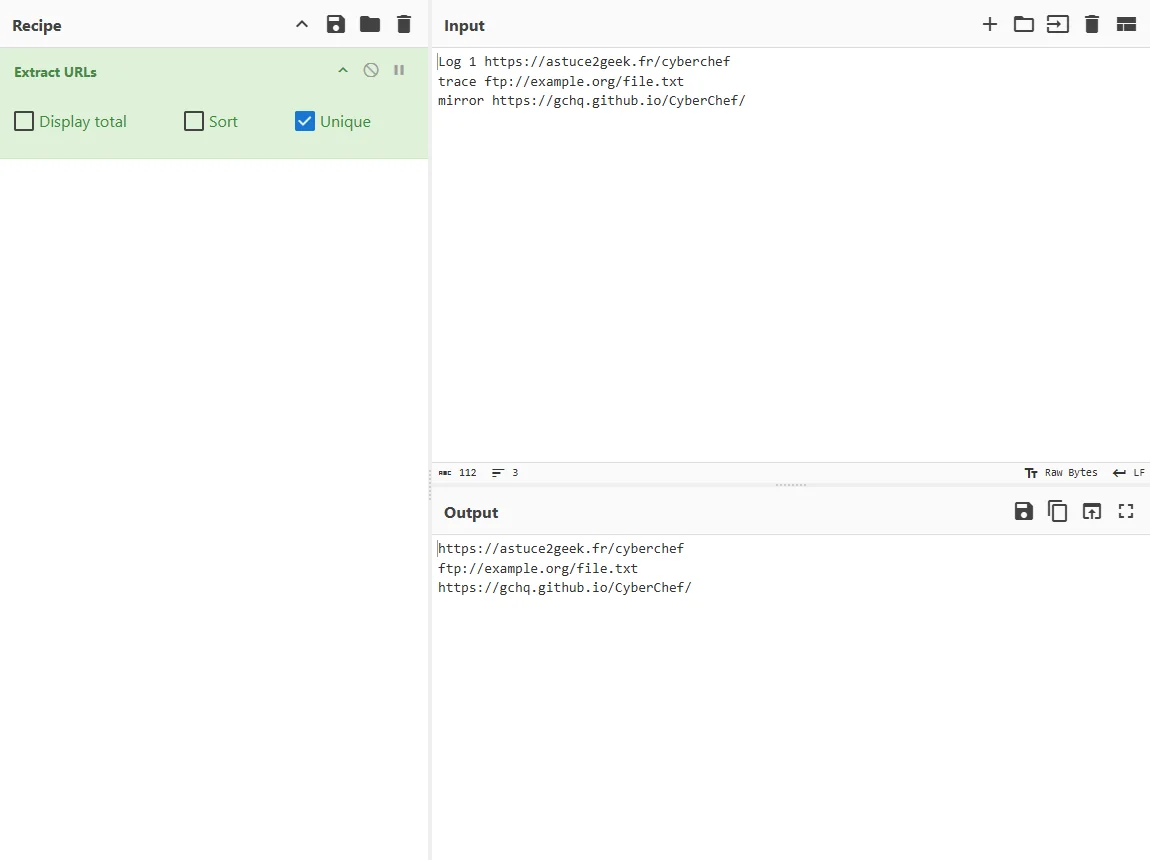Disable the Extract URLs operation

[371, 70]
